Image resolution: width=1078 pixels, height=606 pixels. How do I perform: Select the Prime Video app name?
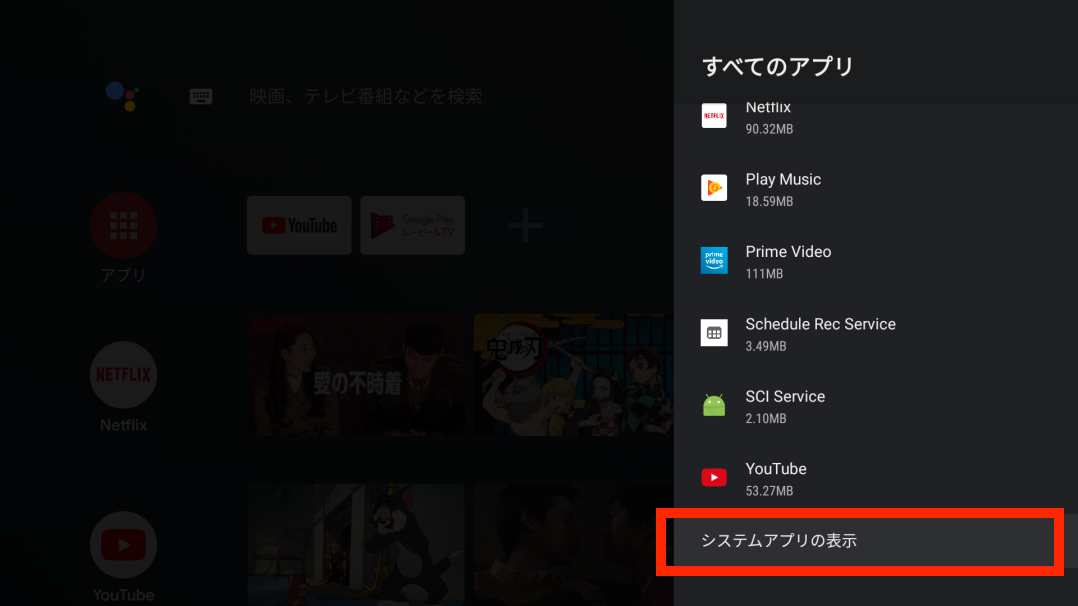pos(788,252)
